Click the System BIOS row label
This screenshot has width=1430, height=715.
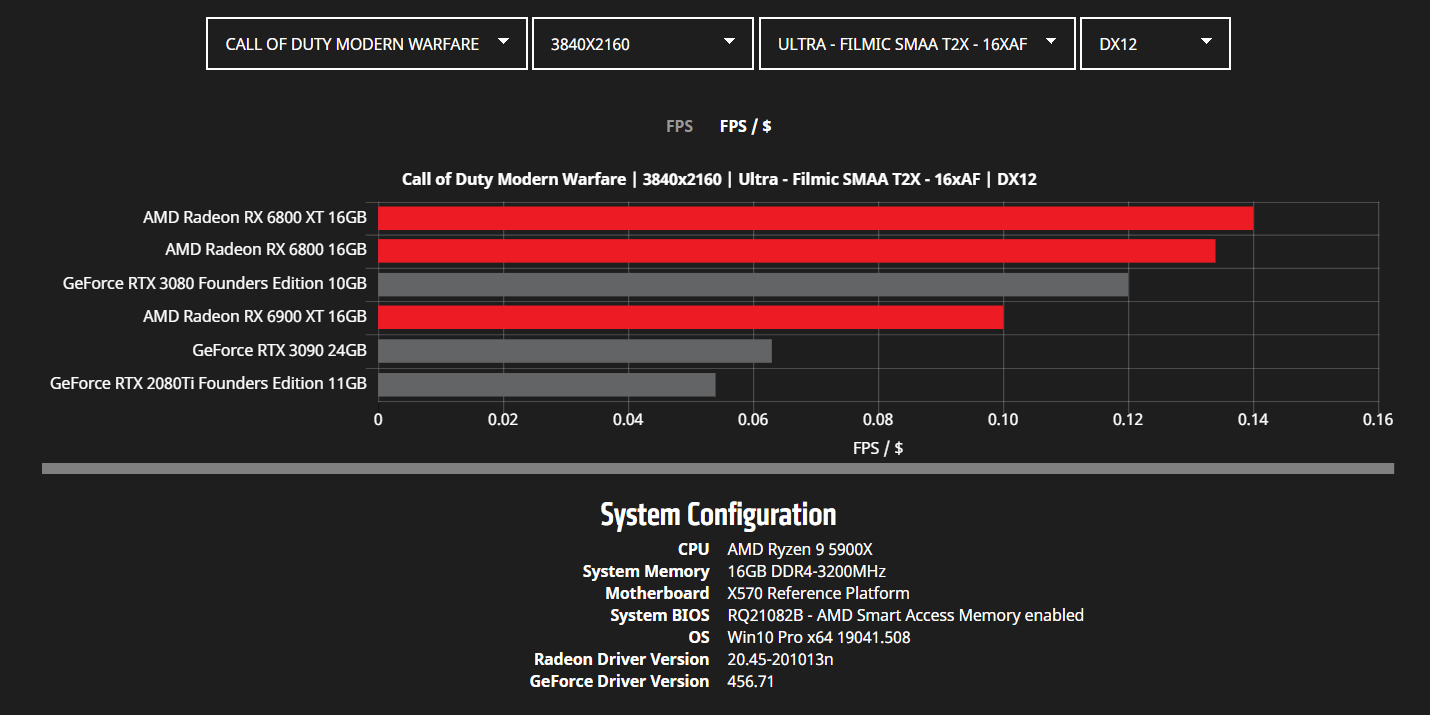[x=660, y=615]
